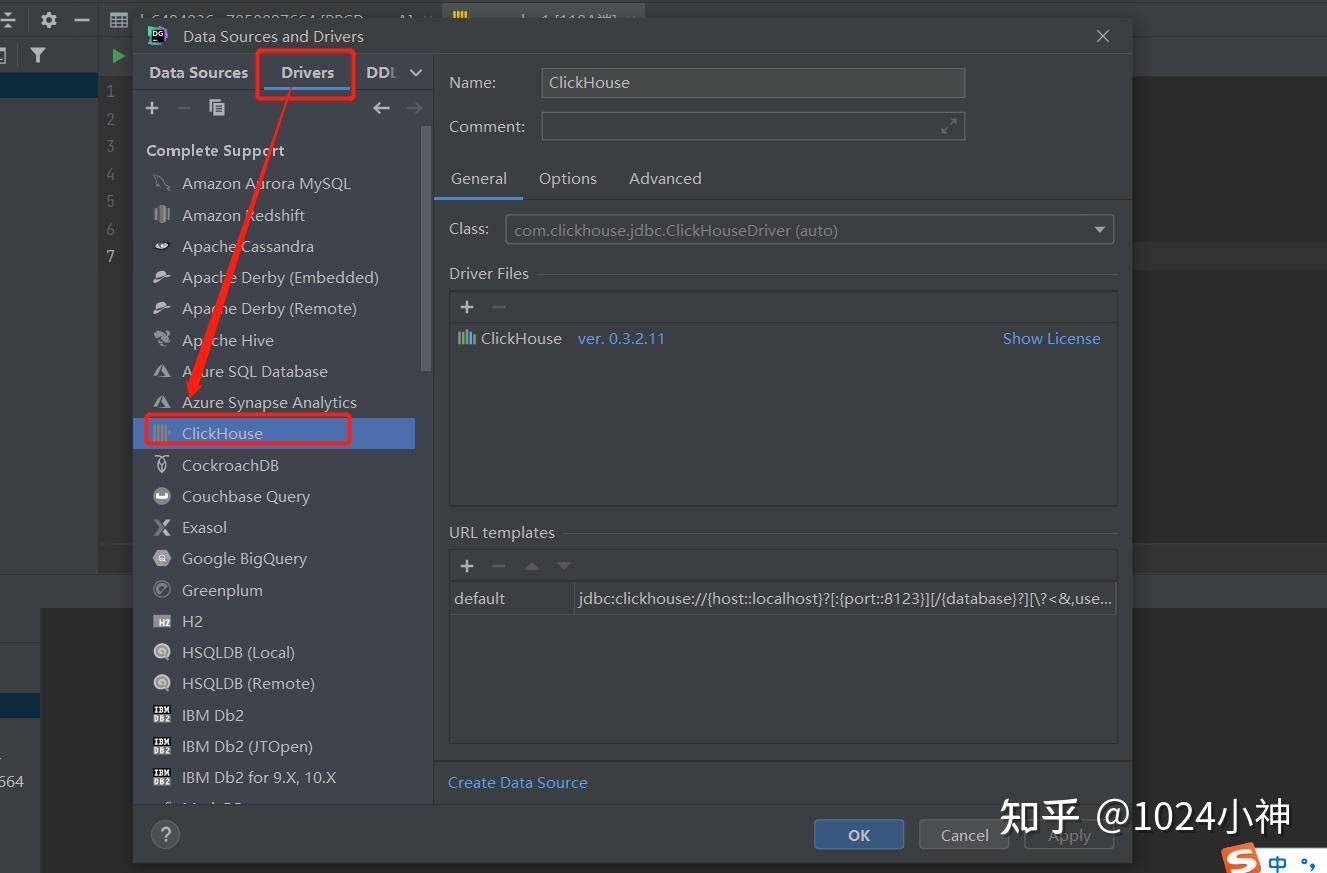Viewport: 1327px width, 873px height.
Task: Click the green run arrow
Action: pos(117,55)
